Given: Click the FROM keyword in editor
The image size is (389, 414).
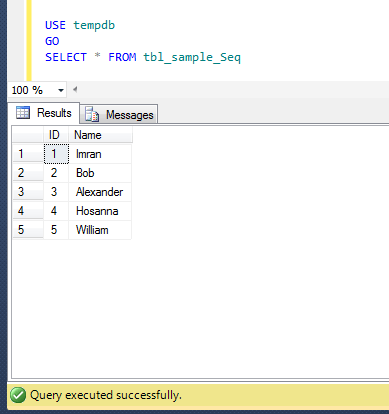Looking at the screenshot, I should pos(122,57).
